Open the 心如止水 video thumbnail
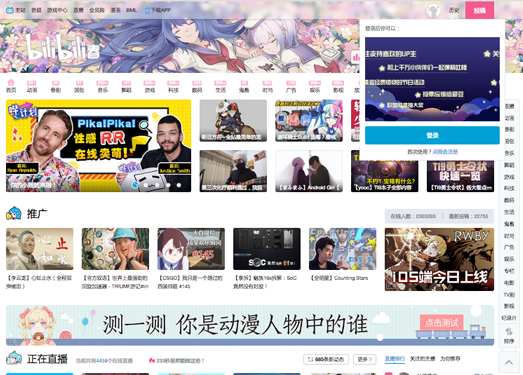The width and height of the screenshot is (523, 375). 40,249
